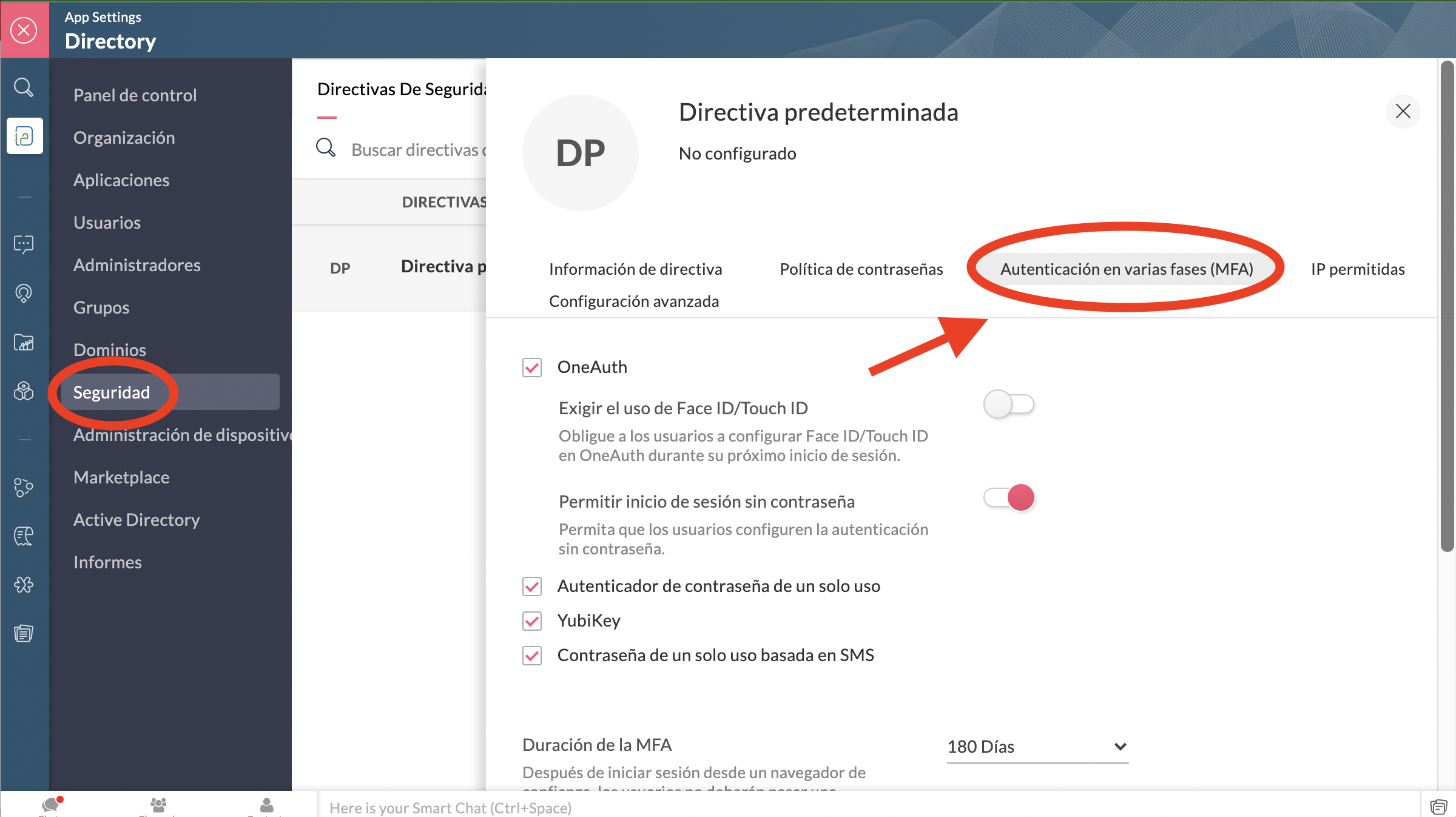Screen dimensions: 1456x817
Task: Switch to Autenticación en varias fases tab
Action: (1128, 268)
